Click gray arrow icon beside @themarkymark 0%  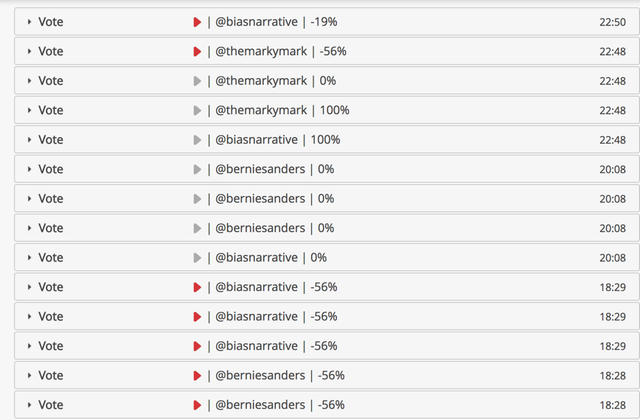point(198,81)
